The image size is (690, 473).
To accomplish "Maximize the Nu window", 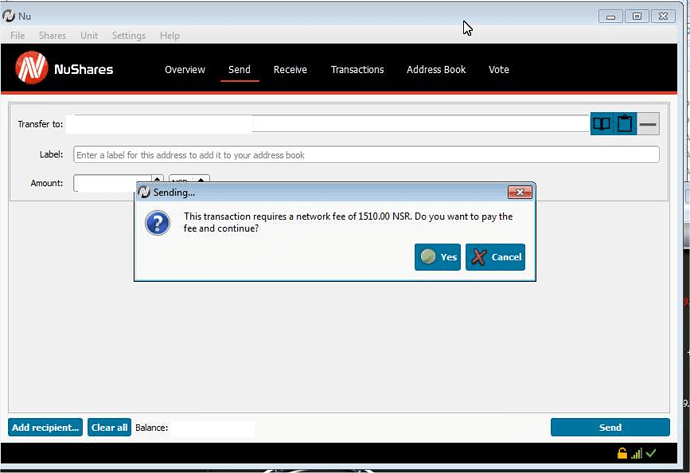I will (x=637, y=16).
